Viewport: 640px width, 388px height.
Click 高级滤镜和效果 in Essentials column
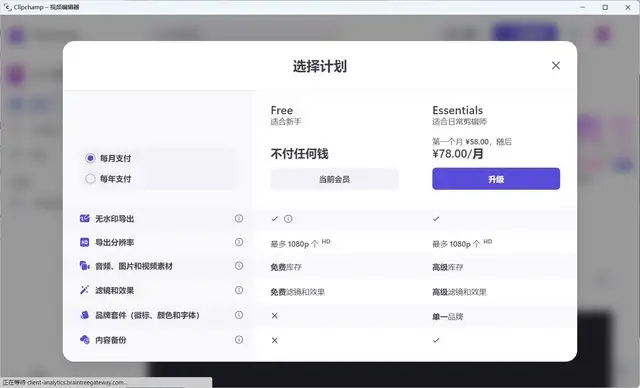pyautogui.click(x=459, y=292)
